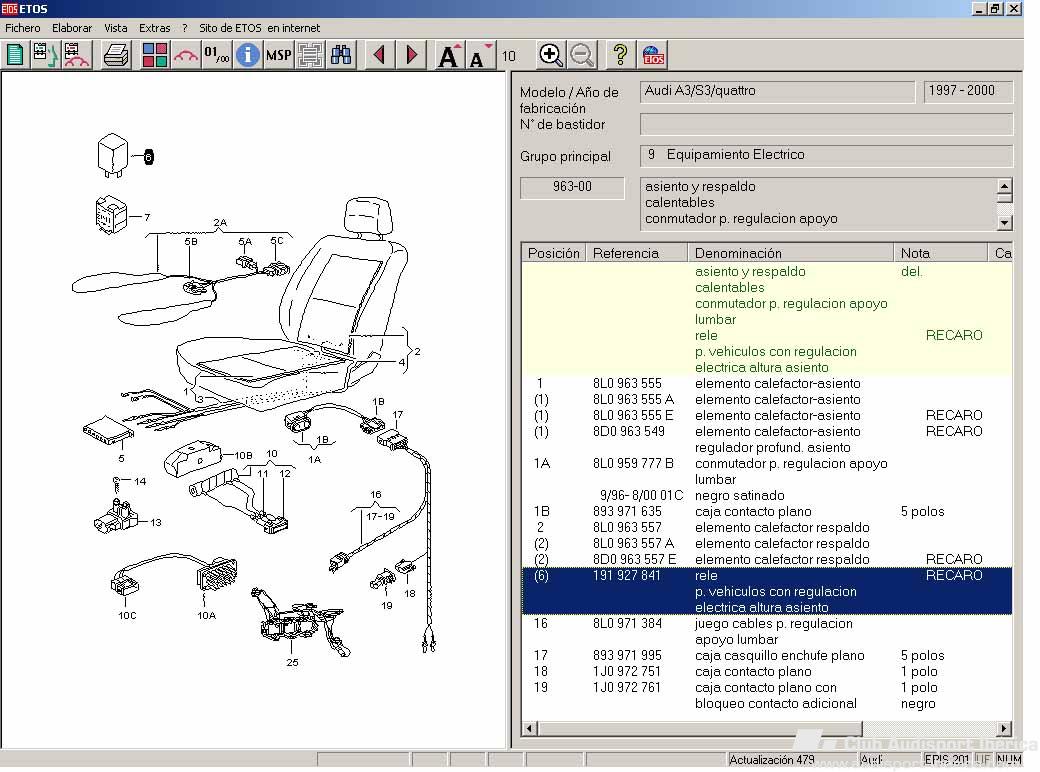Click the ETOS globe icon

pos(653,54)
